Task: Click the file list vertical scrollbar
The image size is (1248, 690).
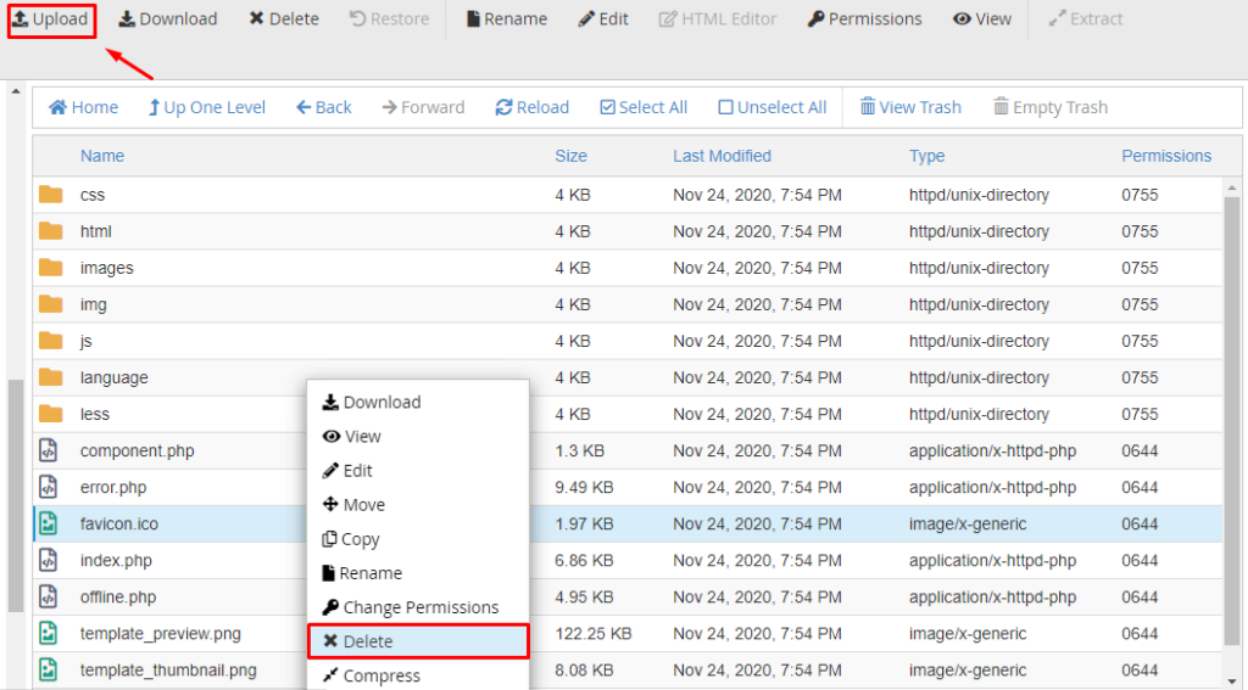Action: point(1231,400)
